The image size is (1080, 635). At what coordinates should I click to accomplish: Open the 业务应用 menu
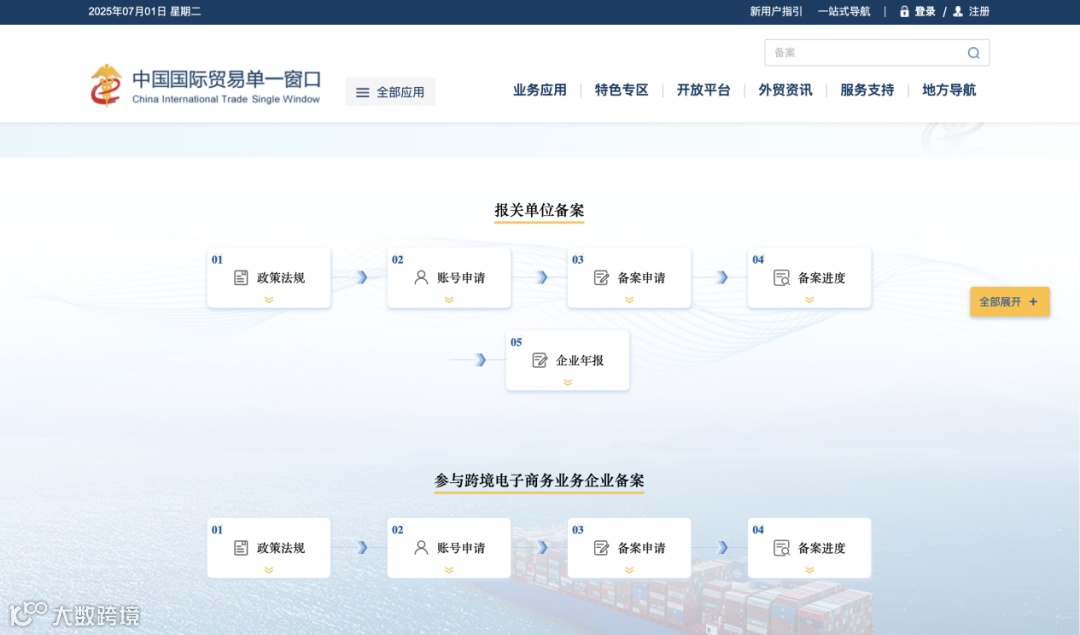539,90
